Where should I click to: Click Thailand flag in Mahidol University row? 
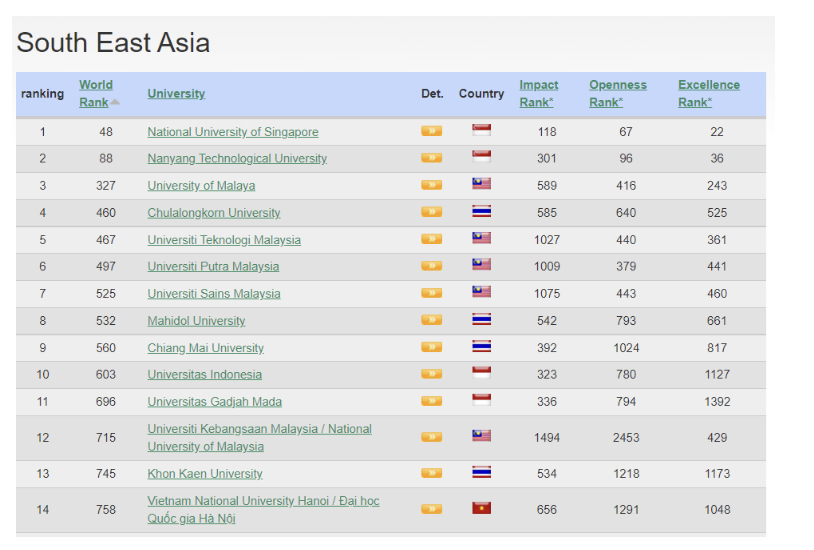click(481, 319)
